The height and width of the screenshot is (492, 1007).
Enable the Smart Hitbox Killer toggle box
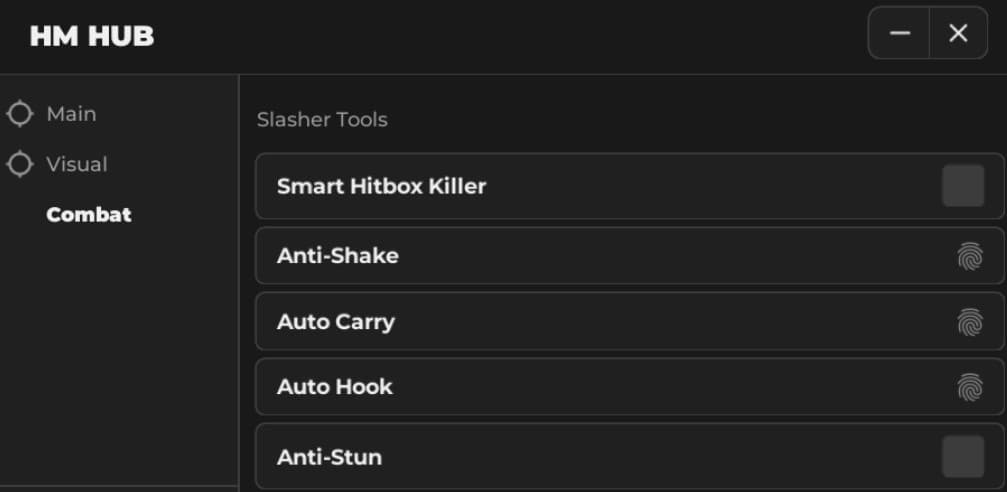pyautogui.click(x=963, y=186)
